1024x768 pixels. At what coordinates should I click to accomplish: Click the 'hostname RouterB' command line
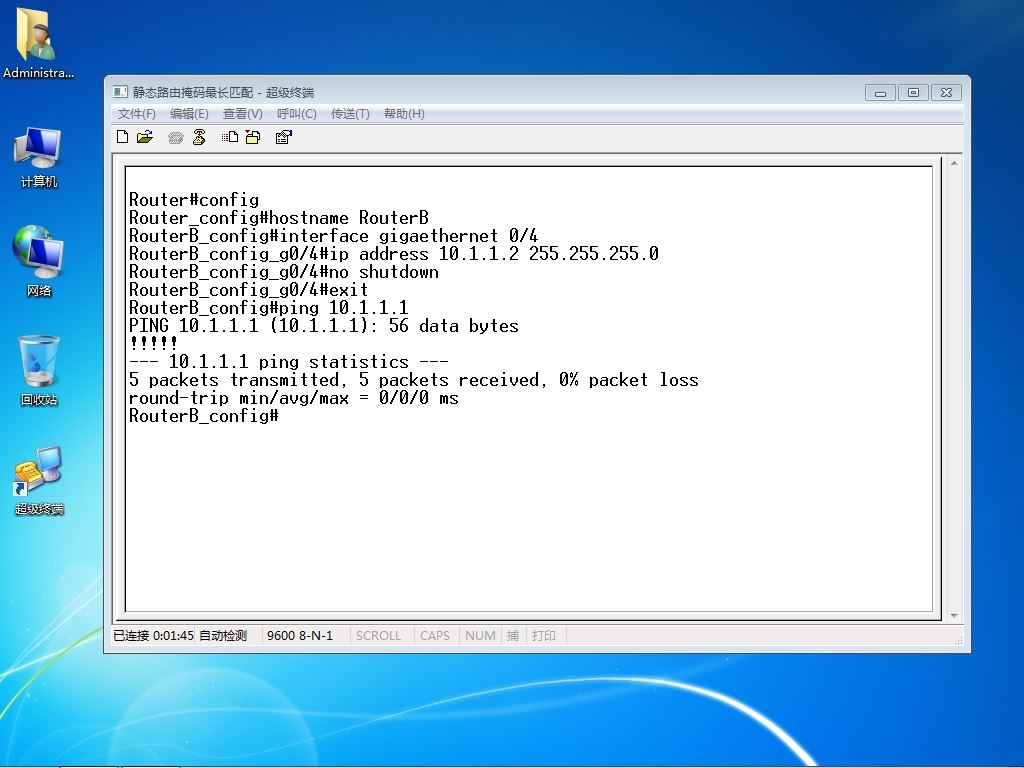click(279, 218)
